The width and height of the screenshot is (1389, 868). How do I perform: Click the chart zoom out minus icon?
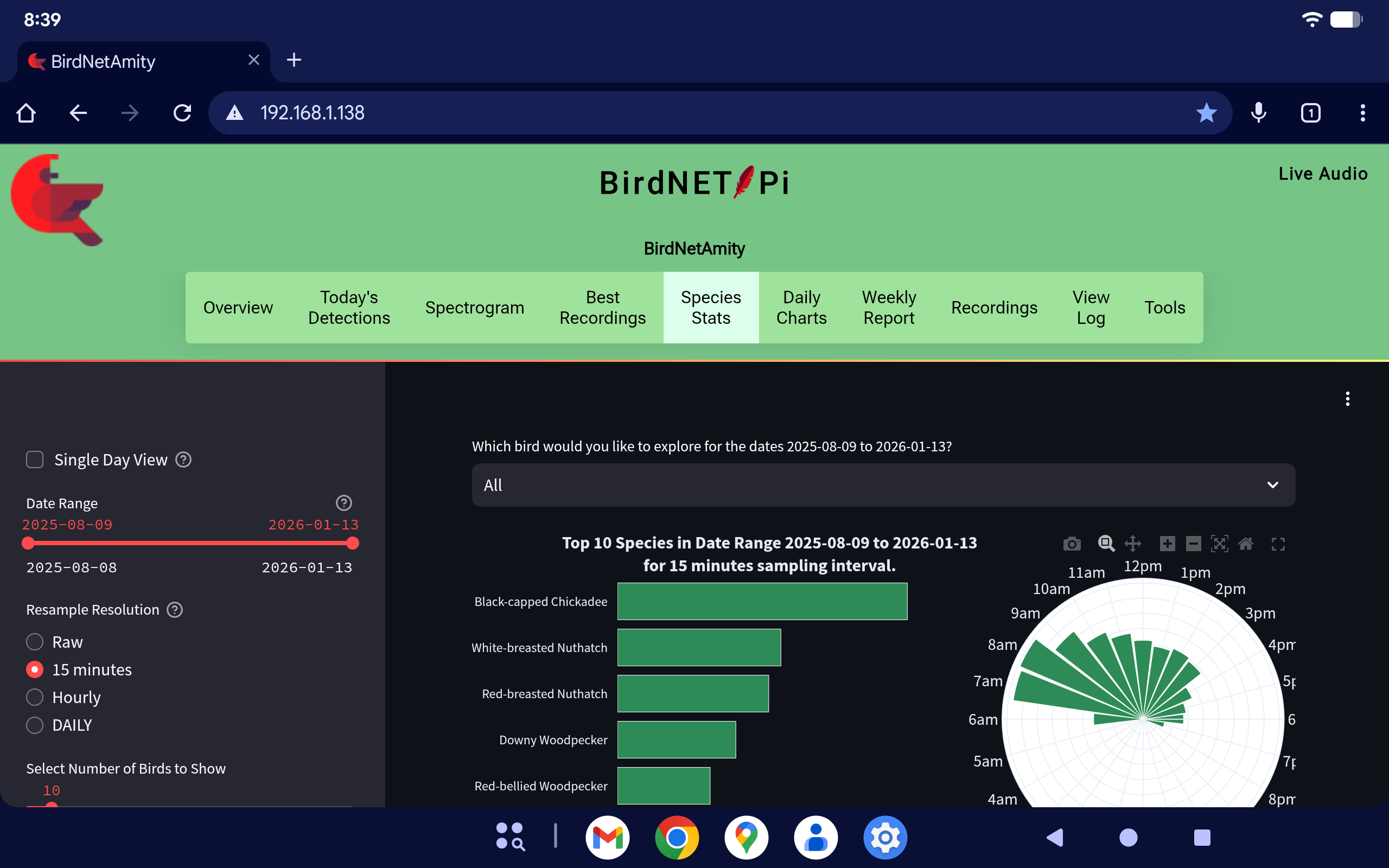tap(1193, 543)
